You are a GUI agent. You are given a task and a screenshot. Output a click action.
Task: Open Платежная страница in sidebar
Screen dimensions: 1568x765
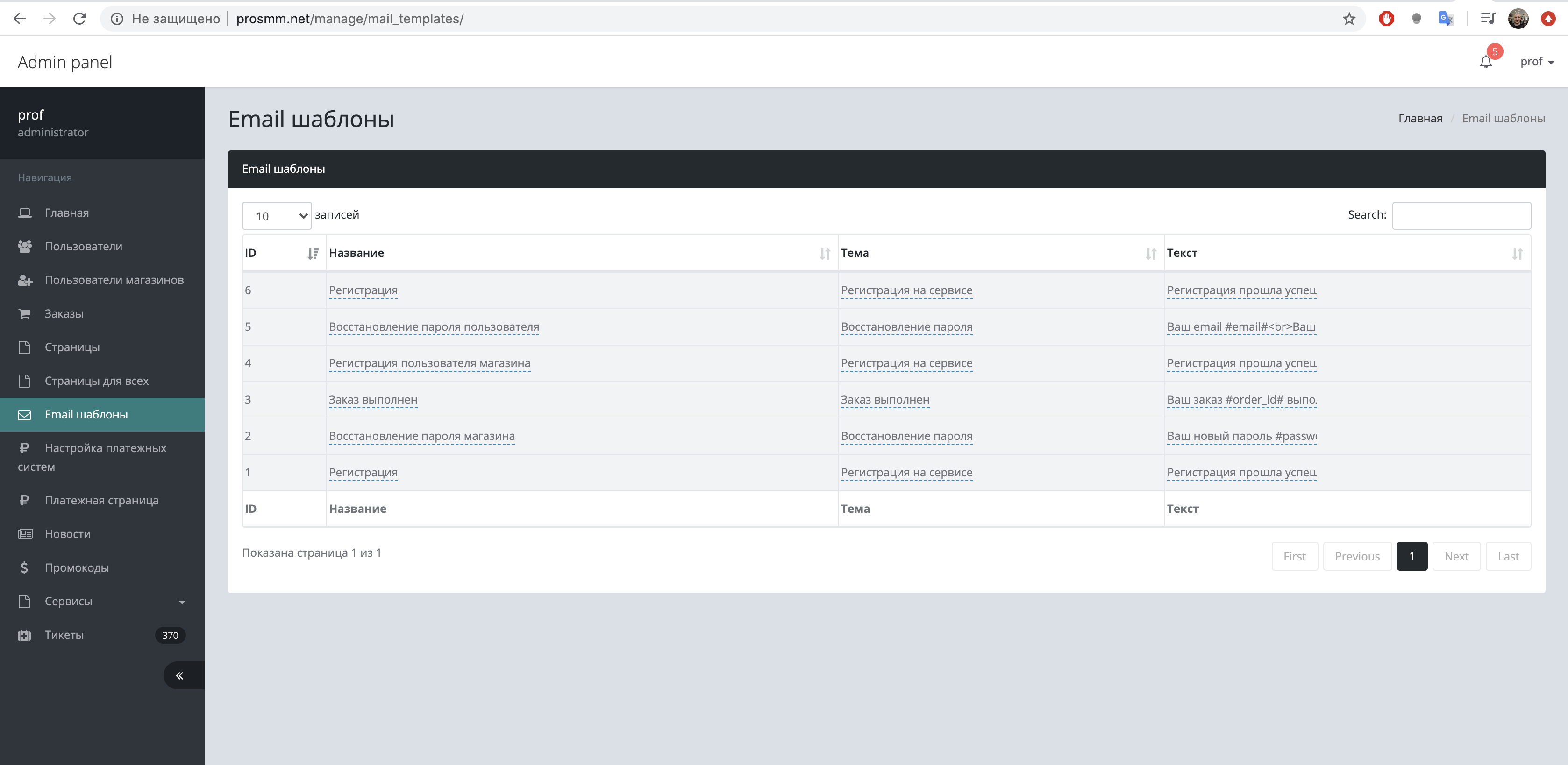tap(102, 500)
